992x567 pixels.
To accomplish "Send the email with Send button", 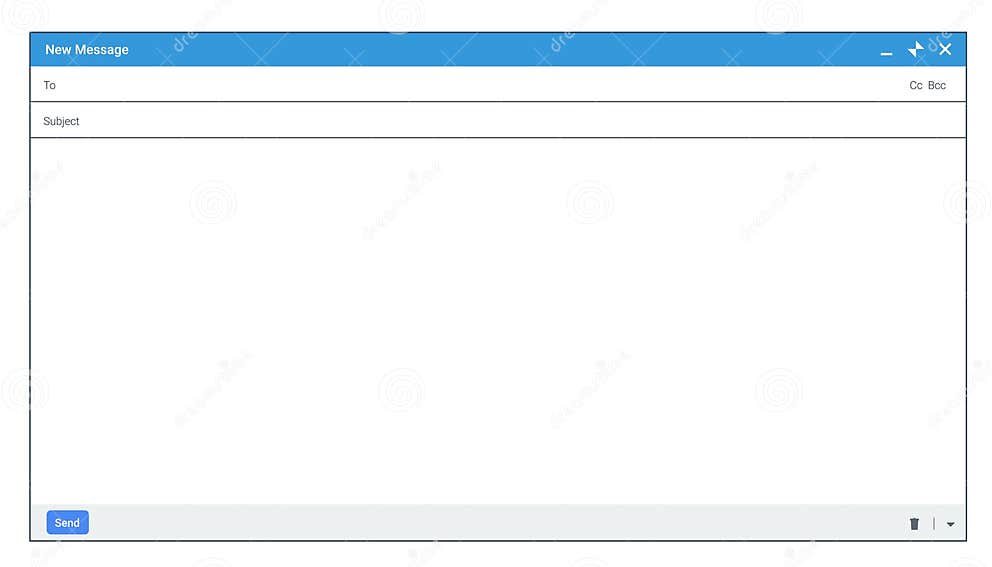I will click(x=67, y=523).
